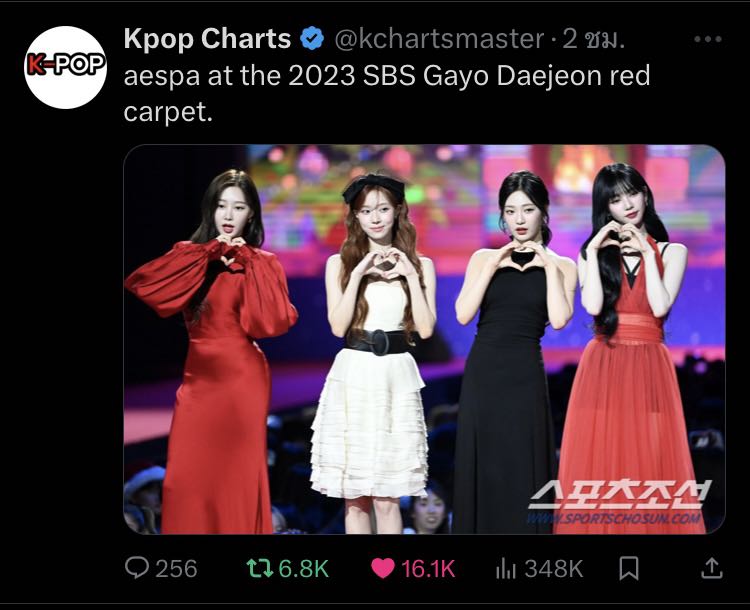Screen dimensions: 750x610
Task: Click the 6.8K retweet count
Action: (304, 568)
